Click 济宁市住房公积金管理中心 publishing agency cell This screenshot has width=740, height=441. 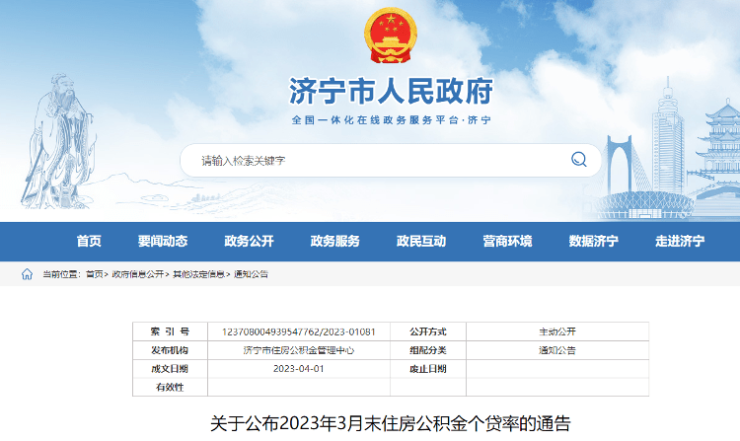pyautogui.click(x=298, y=350)
